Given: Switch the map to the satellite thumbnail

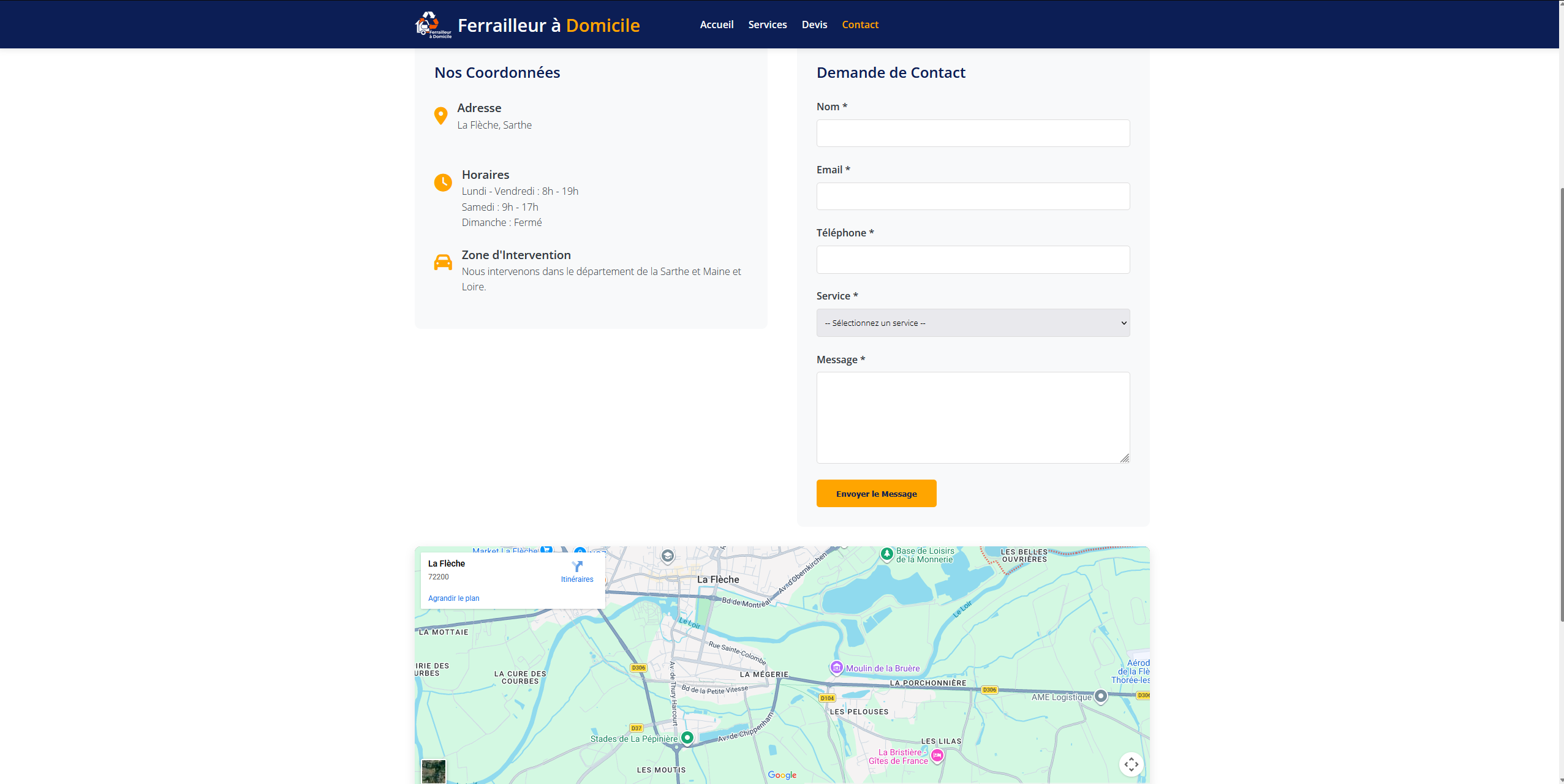Looking at the screenshot, I should [x=434, y=771].
